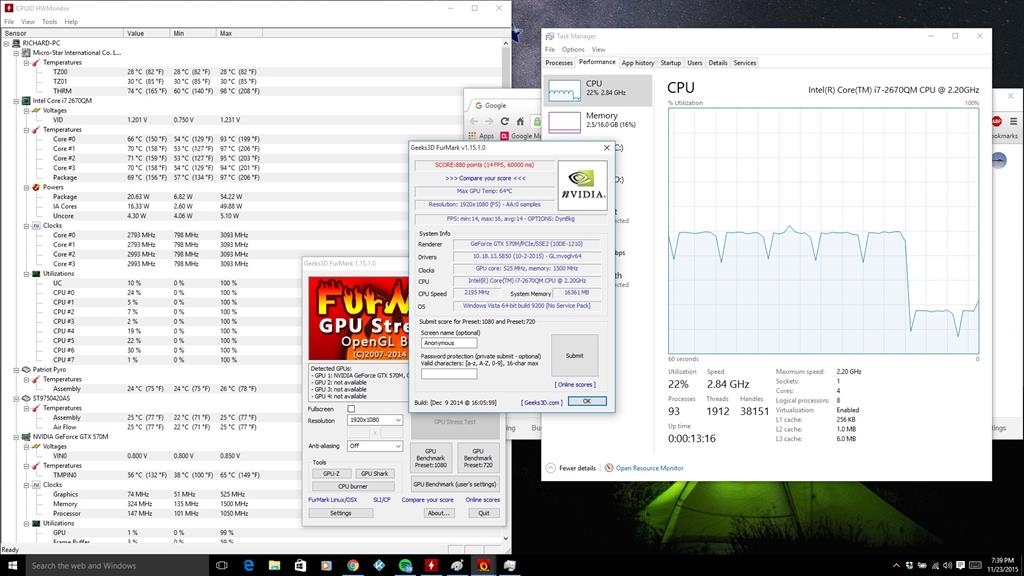Viewport: 1024px width, 576px height.
Task: Open FurMark Settings button
Action: [340, 513]
